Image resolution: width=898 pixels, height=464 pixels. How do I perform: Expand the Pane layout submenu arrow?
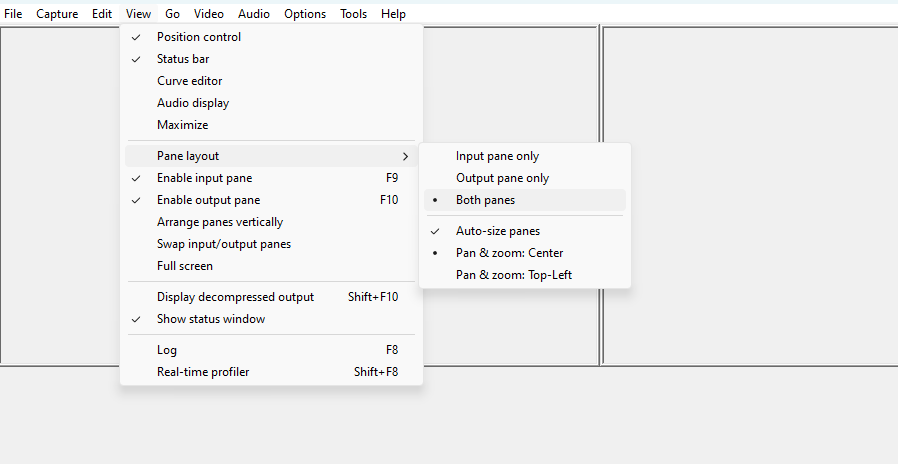coord(405,156)
